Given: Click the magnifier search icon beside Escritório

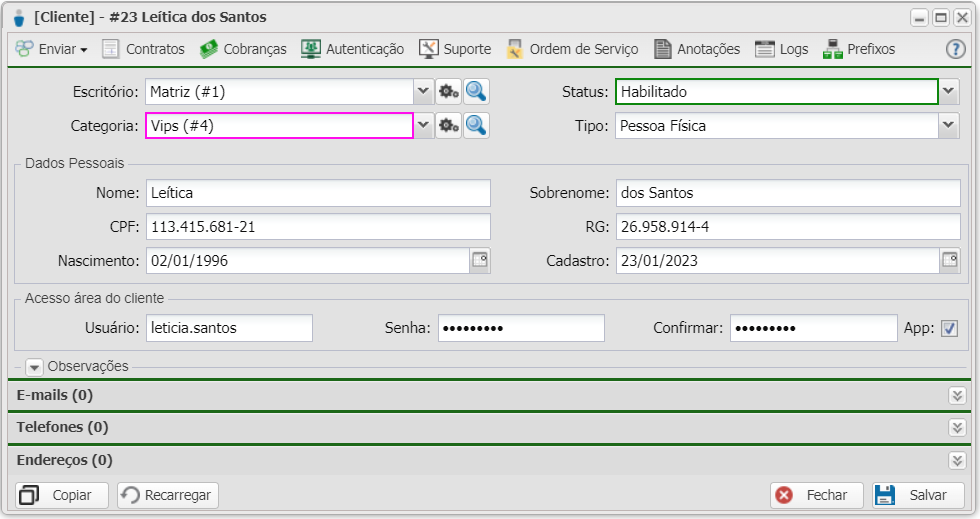Looking at the screenshot, I should [x=477, y=92].
